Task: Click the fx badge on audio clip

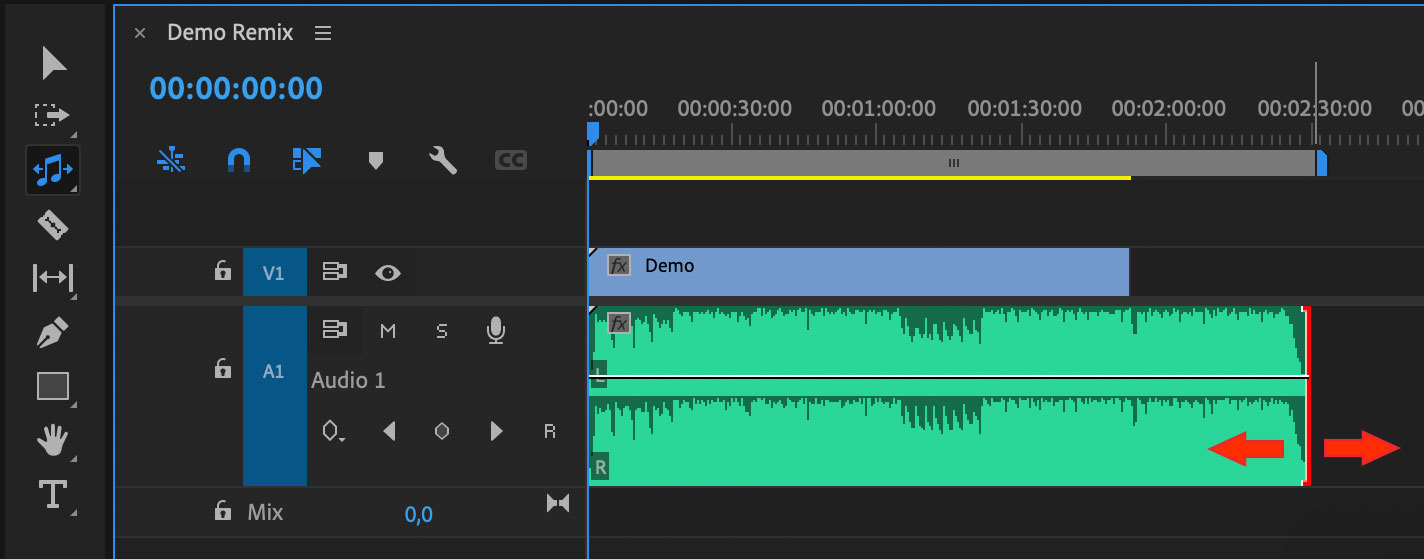Action: click(x=619, y=323)
